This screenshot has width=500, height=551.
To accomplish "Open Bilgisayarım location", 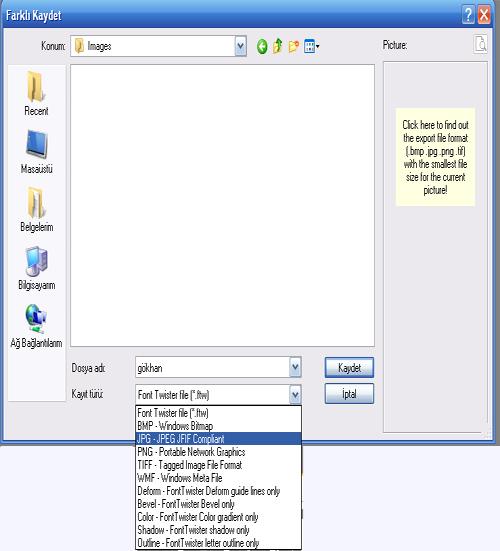I will point(37,268).
